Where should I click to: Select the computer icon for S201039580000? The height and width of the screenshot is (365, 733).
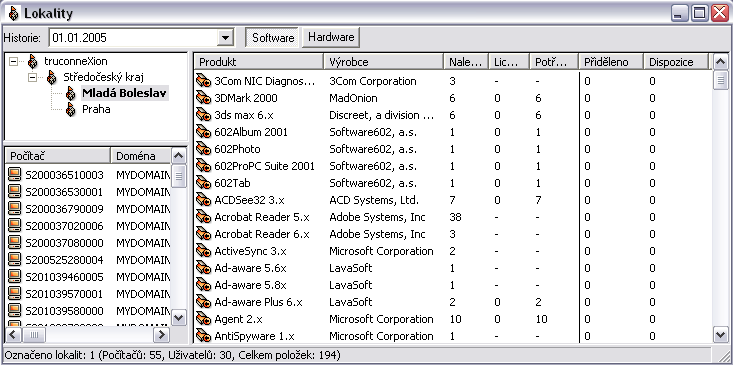(15, 311)
